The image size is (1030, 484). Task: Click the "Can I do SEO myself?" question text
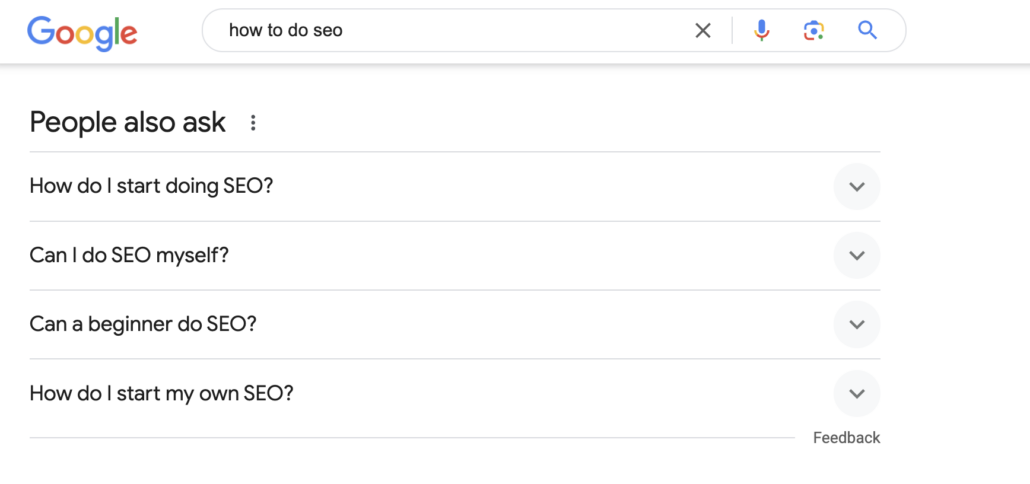pyautogui.click(x=129, y=255)
